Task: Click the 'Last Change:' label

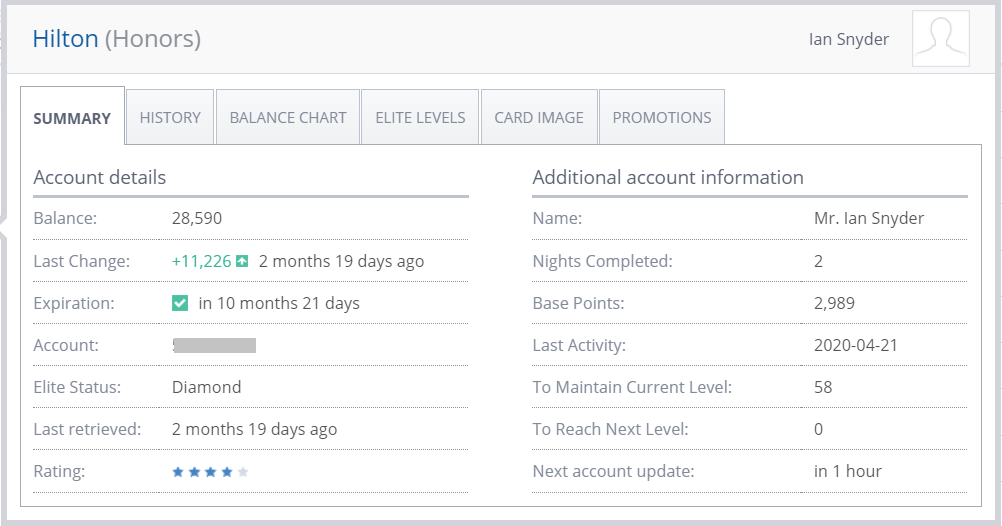Action: pos(81,261)
